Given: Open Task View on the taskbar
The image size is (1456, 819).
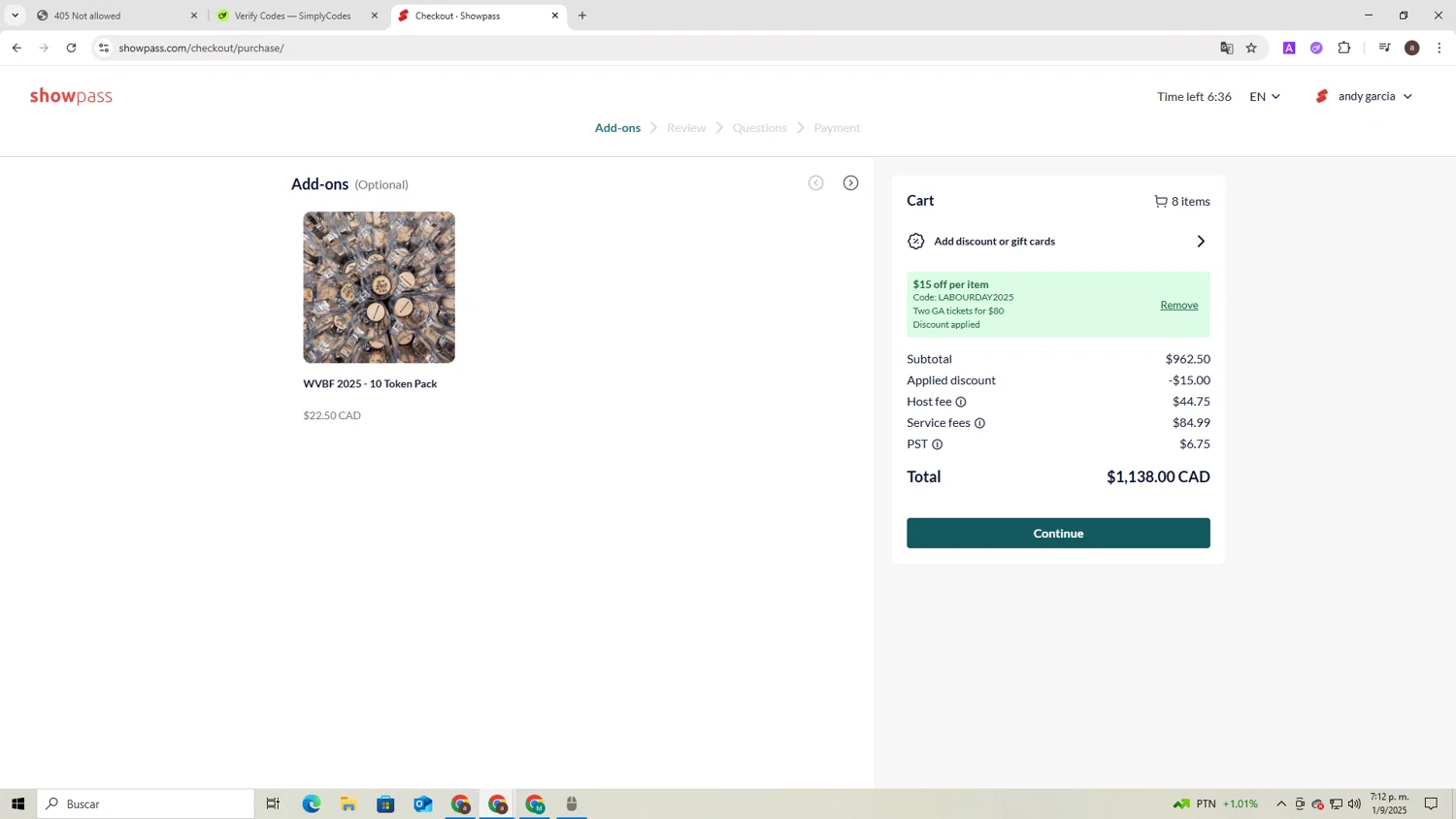Looking at the screenshot, I should [x=273, y=803].
